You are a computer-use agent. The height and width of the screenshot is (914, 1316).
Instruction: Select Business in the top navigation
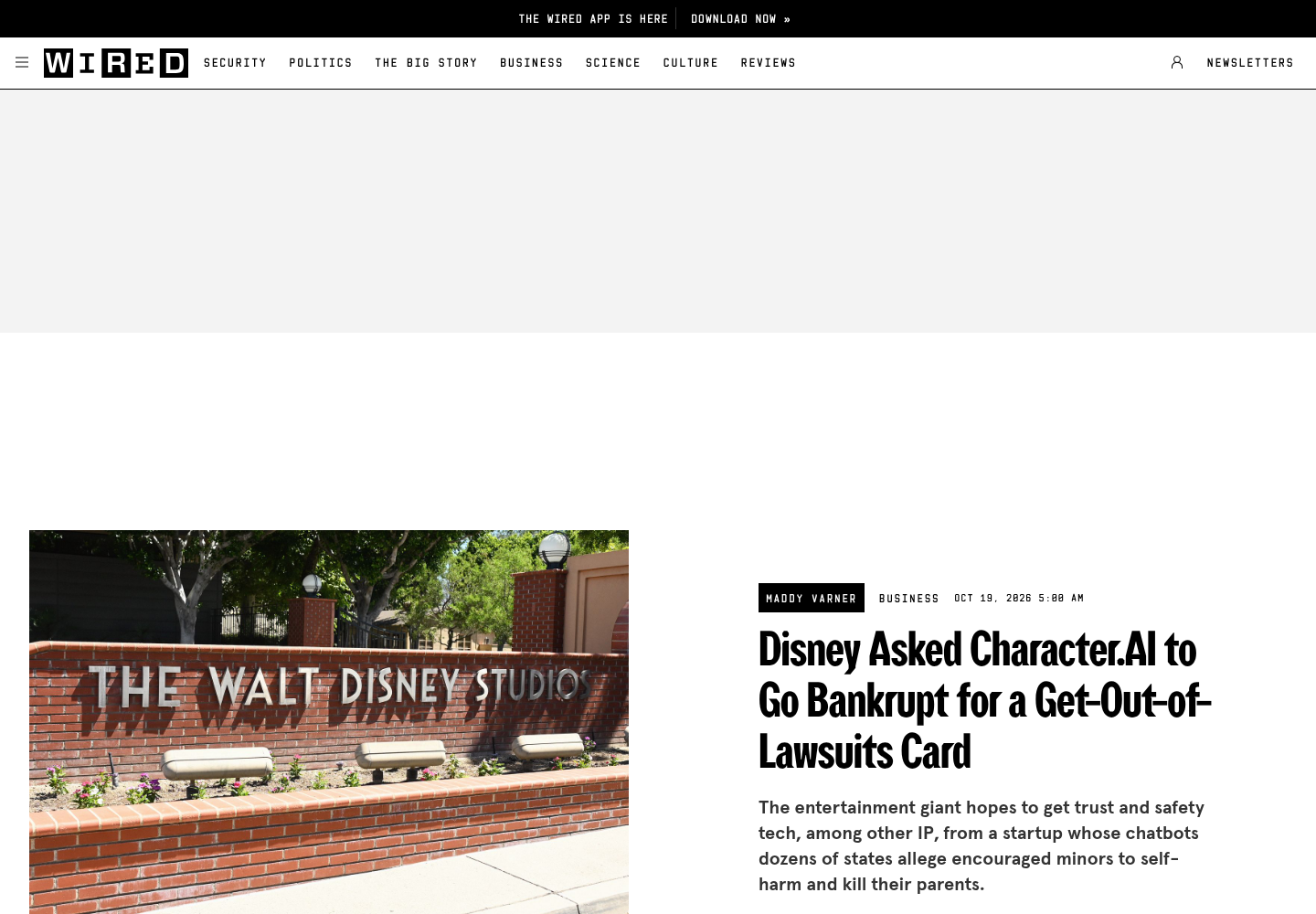pyautogui.click(x=532, y=63)
